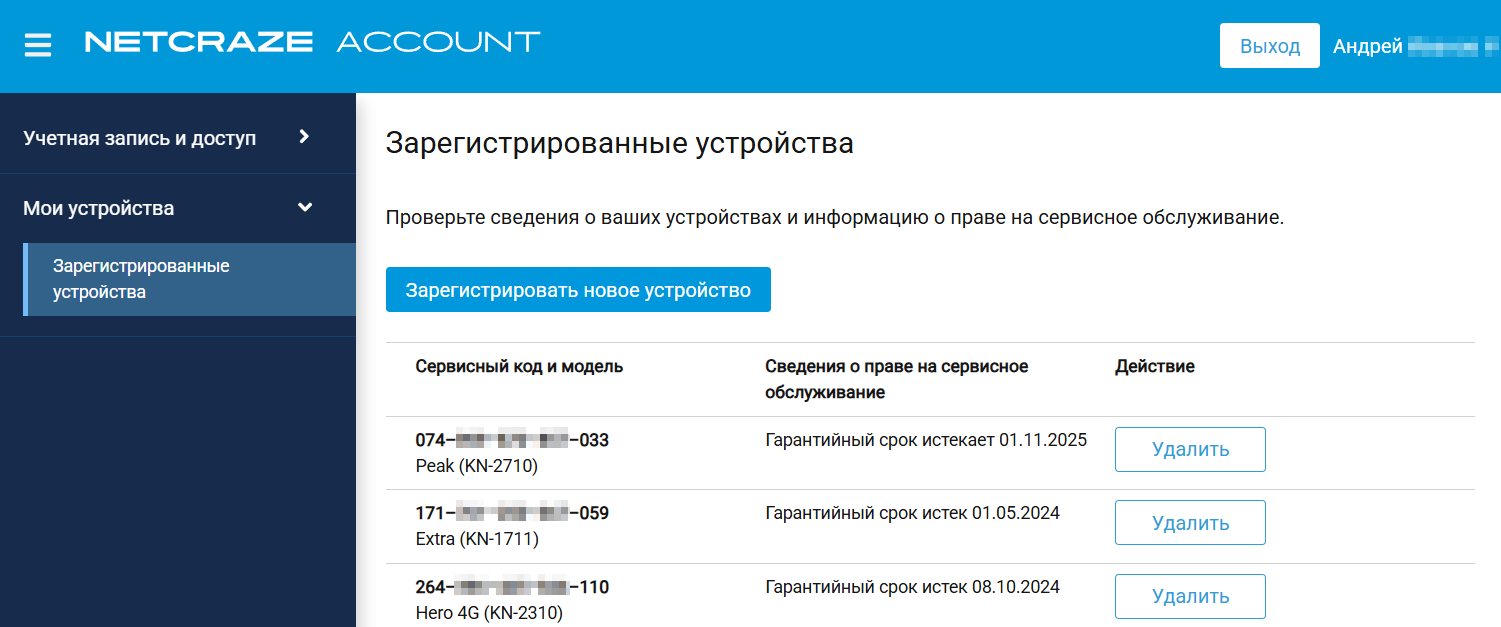Delete the Peak (KN-2710) device
Image resolution: width=1501 pixels, height=627 pixels.
1190,450
